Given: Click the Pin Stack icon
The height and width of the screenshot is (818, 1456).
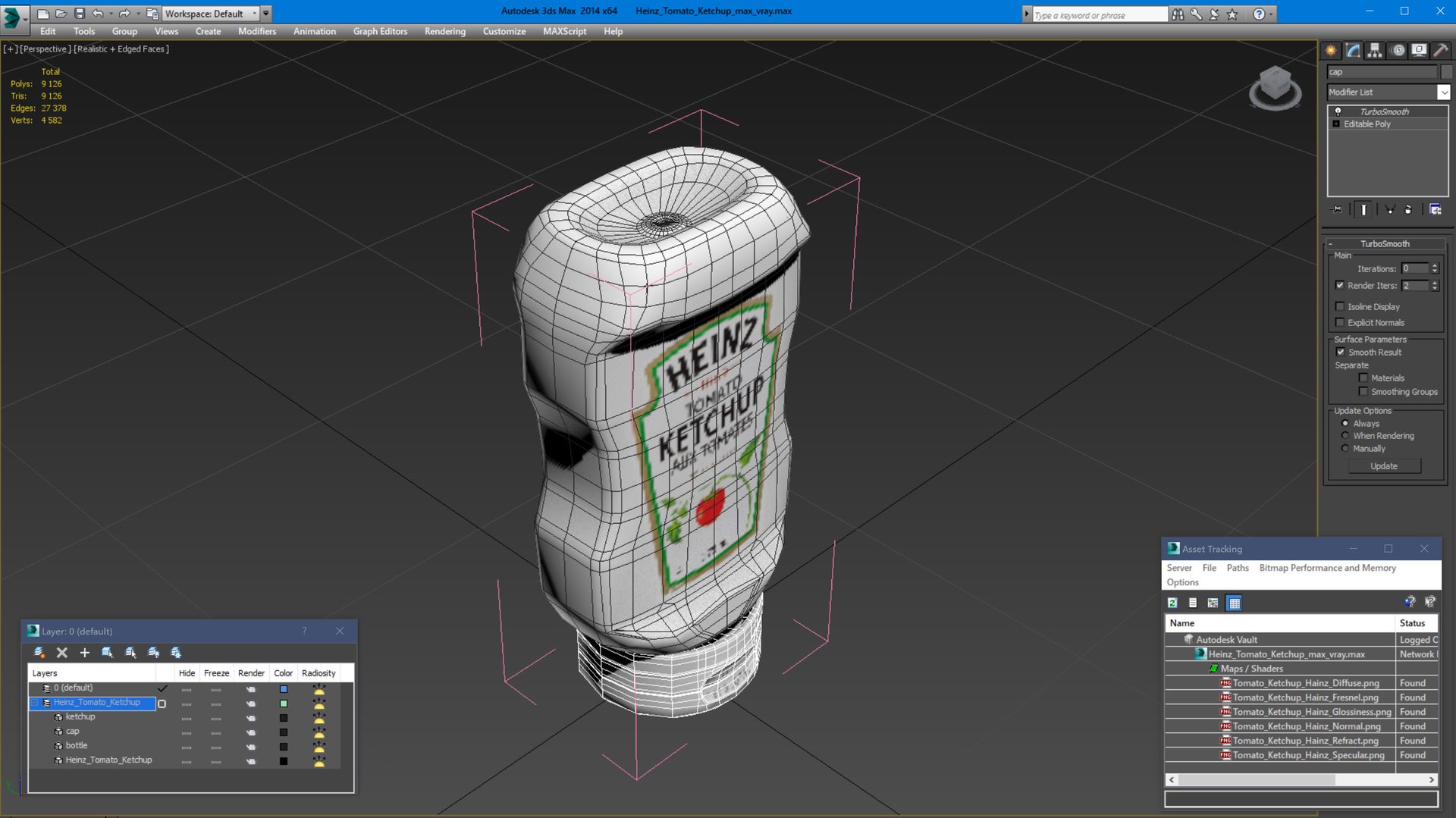Looking at the screenshot, I should pyautogui.click(x=1337, y=209).
